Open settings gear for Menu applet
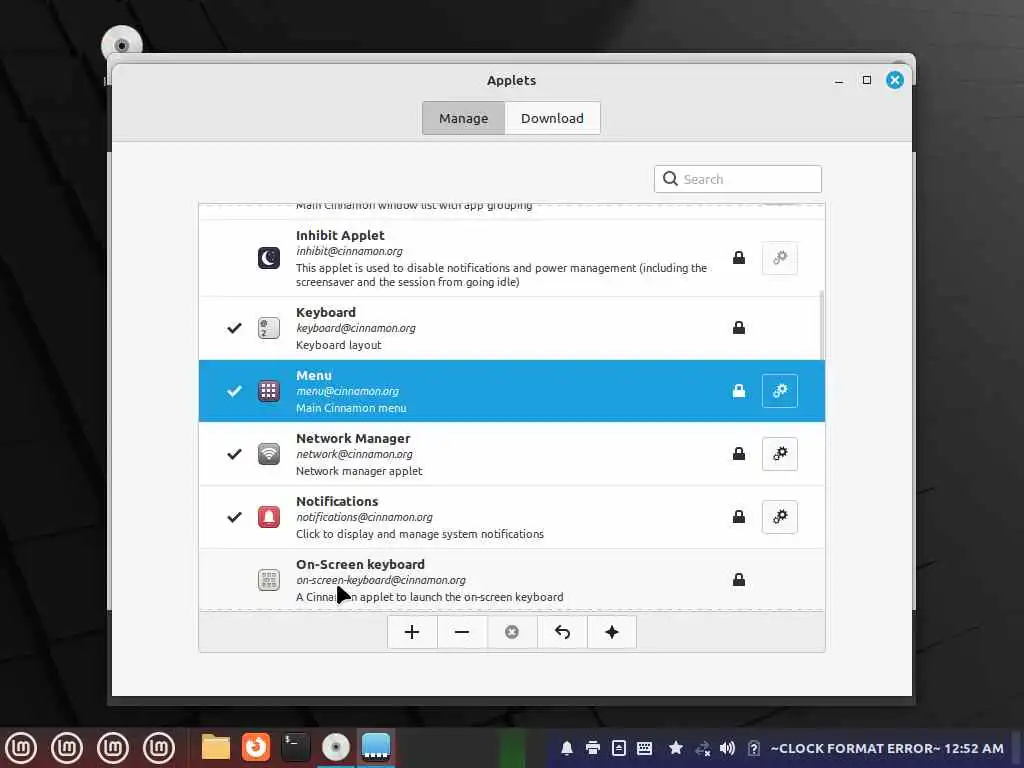Screen dimensions: 1024x768 click(x=779, y=391)
